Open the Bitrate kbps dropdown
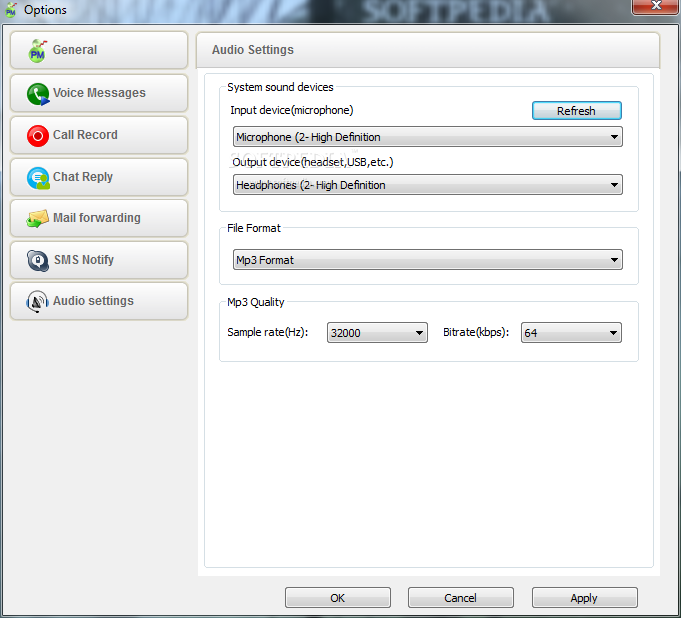The image size is (681, 618). point(571,333)
